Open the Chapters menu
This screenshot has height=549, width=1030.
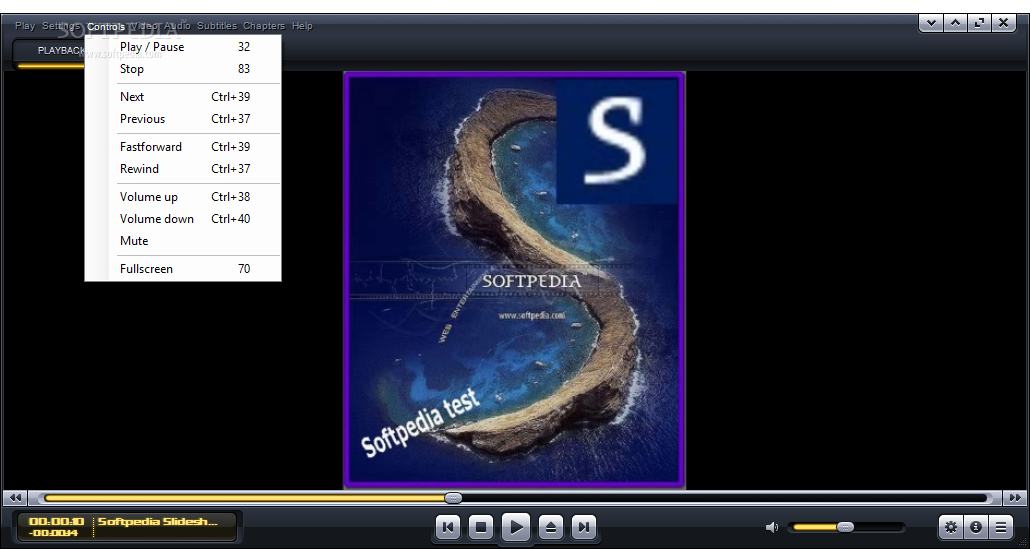click(x=264, y=26)
